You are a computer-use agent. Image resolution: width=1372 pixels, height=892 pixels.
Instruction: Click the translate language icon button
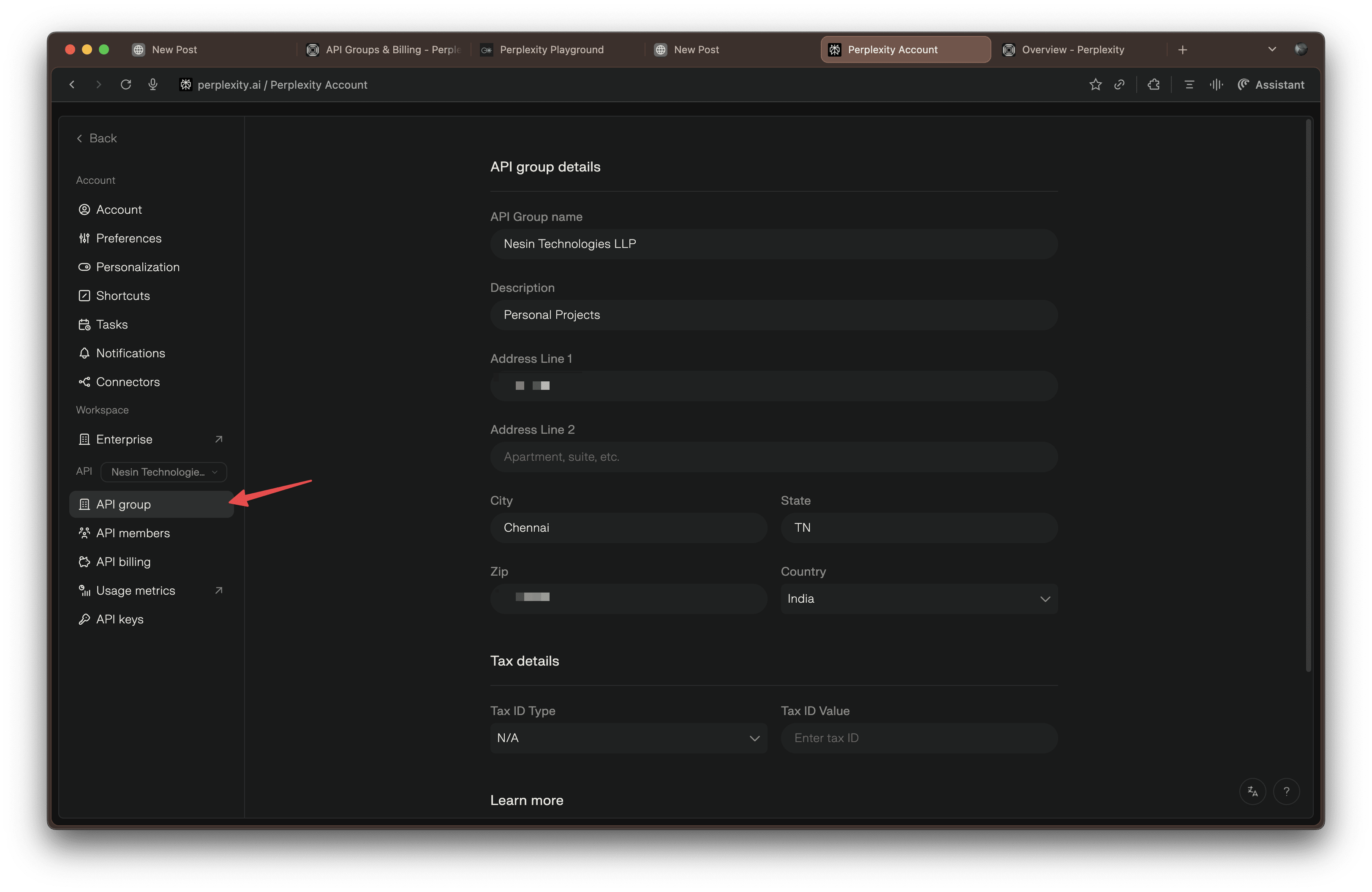tap(1253, 792)
